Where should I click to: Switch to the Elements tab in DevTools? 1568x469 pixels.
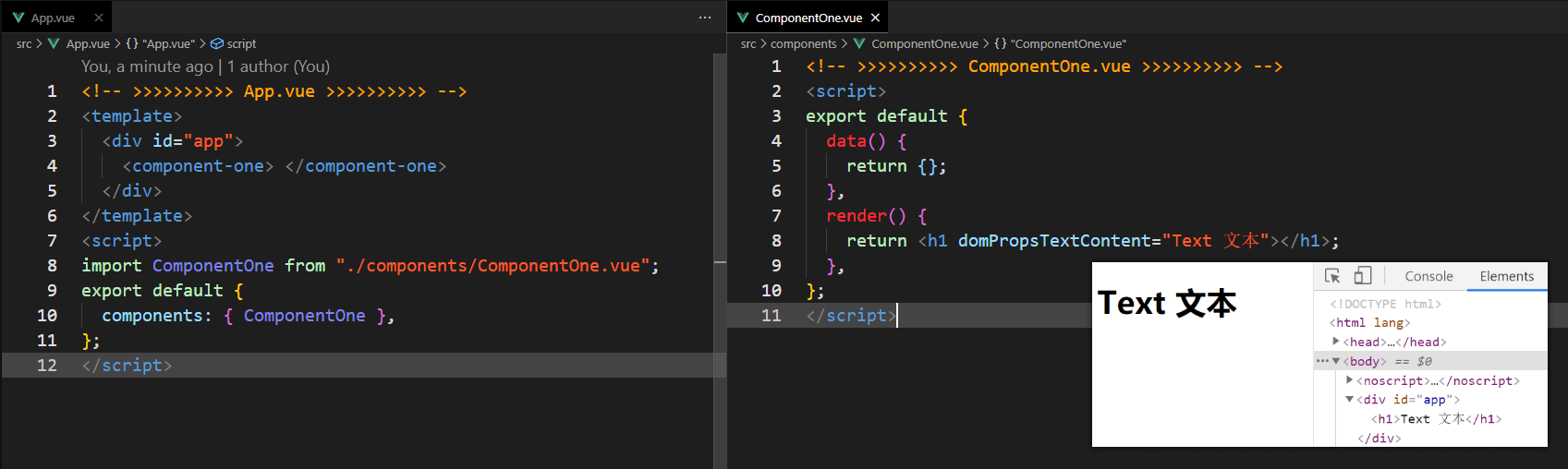(x=1506, y=276)
